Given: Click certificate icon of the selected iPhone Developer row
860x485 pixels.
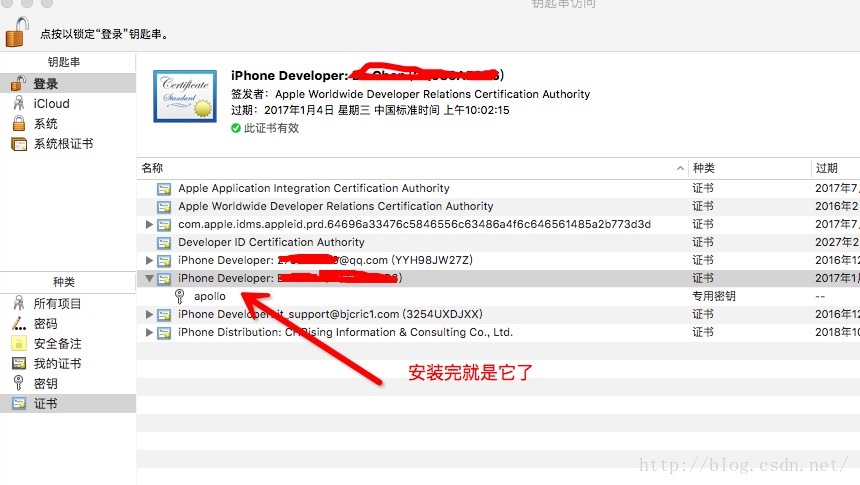Looking at the screenshot, I should click(164, 279).
